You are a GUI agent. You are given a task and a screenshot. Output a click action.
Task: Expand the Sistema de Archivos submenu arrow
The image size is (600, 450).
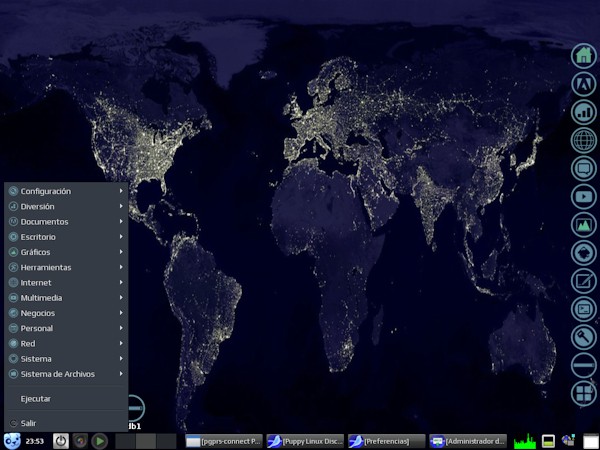coord(121,373)
